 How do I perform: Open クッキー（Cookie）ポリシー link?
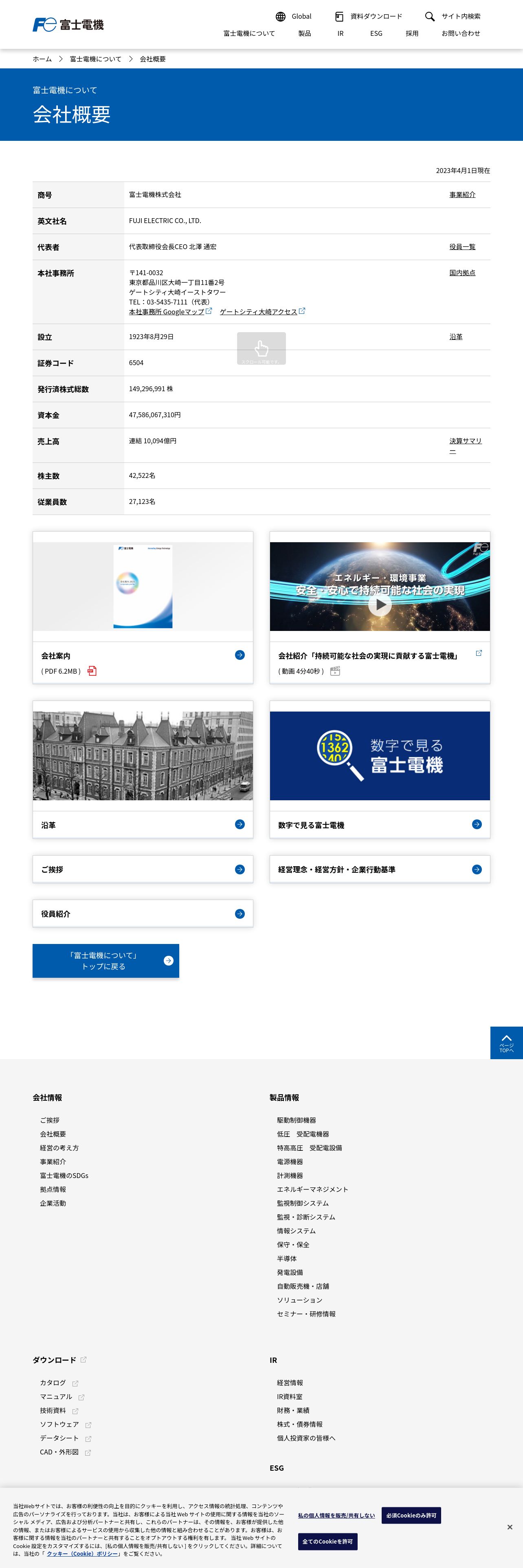83,1553
